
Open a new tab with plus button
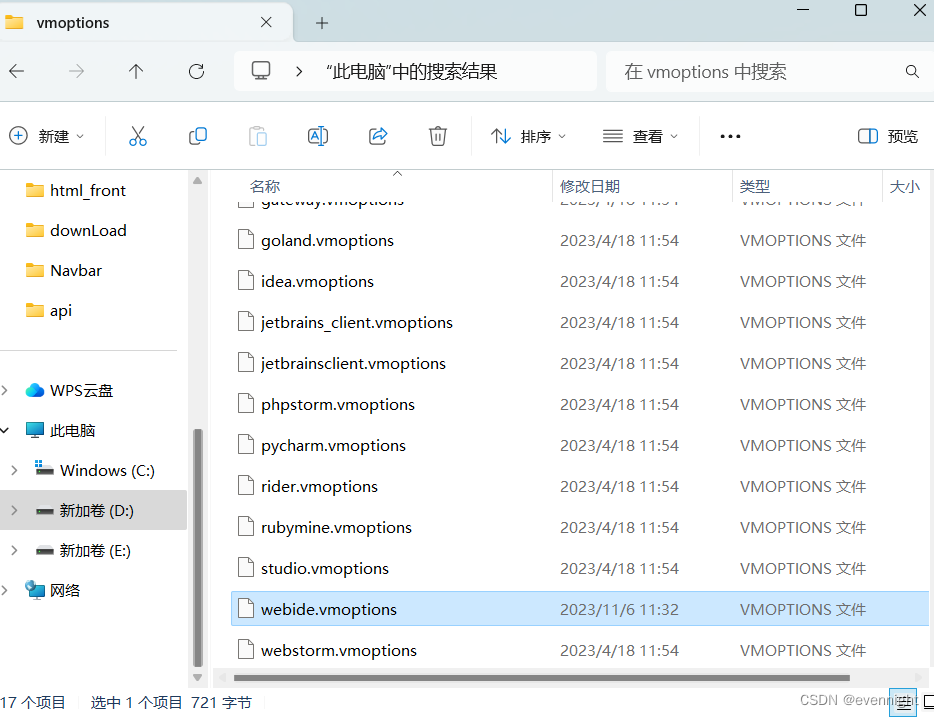click(322, 23)
